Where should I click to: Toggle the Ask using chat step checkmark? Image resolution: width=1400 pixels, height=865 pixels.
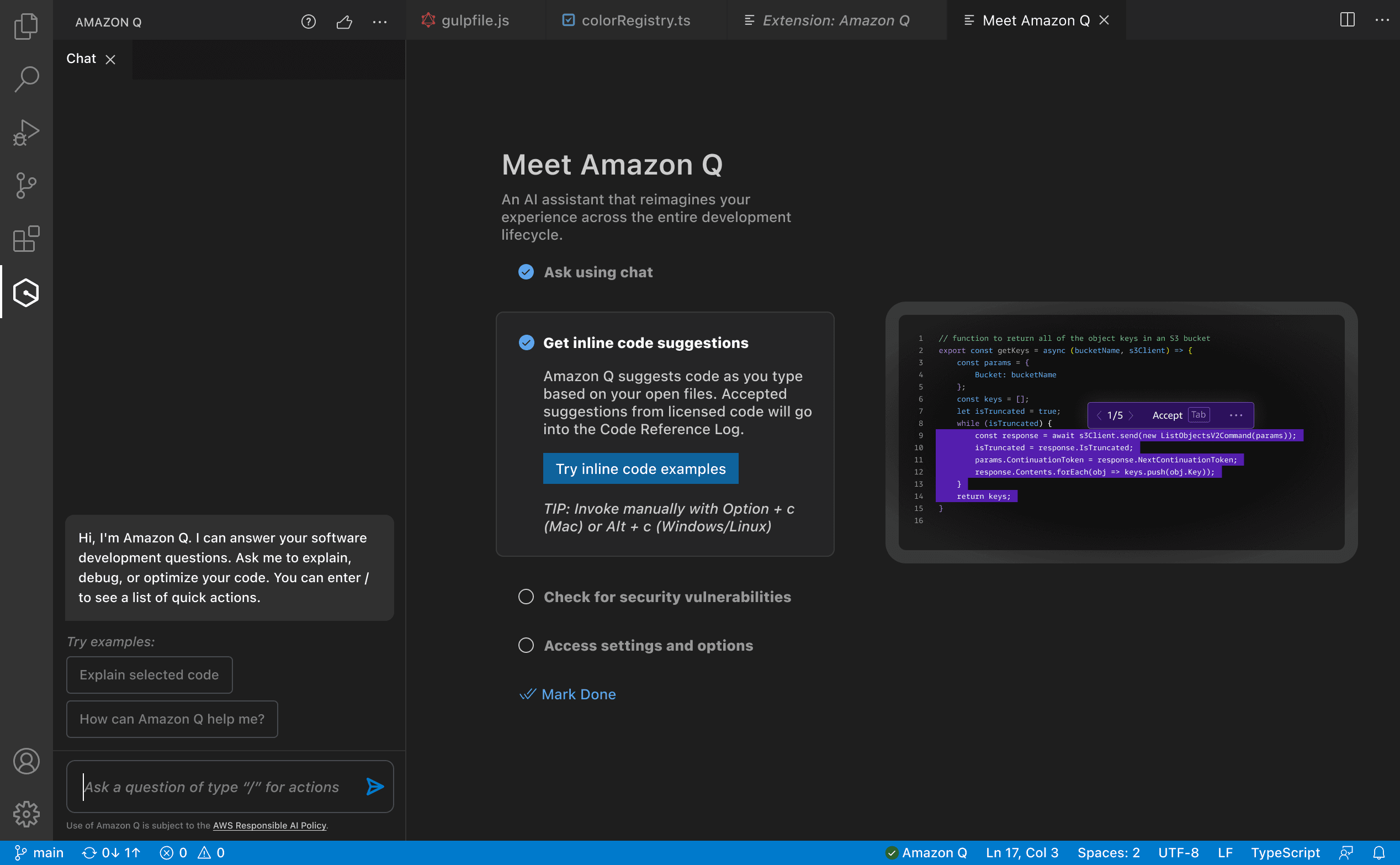tap(526, 272)
